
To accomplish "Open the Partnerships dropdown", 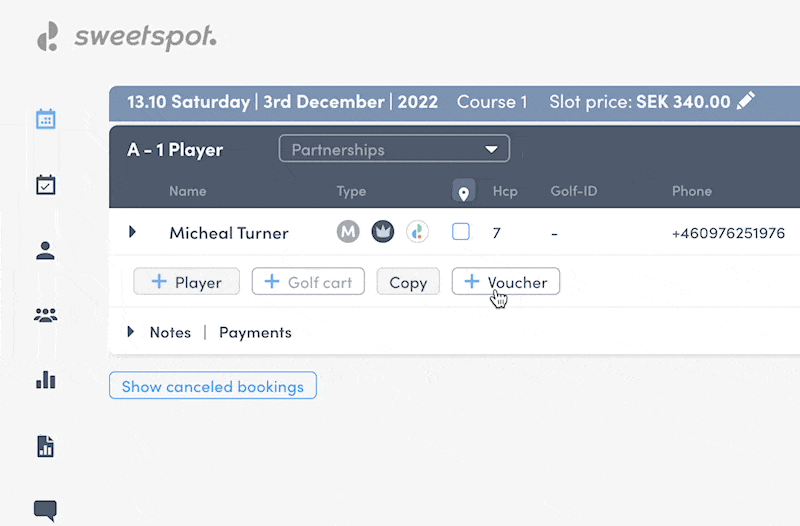I will [394, 149].
